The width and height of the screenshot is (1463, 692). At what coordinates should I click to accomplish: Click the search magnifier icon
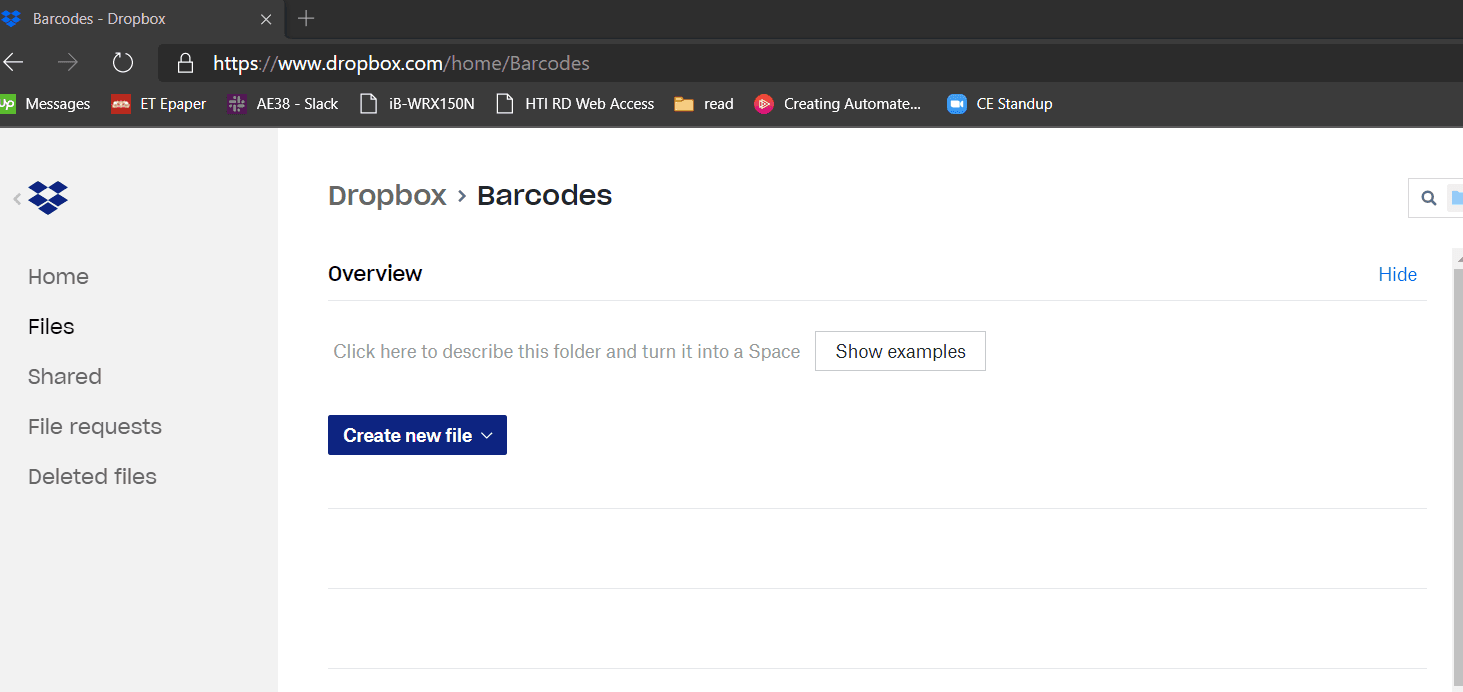pos(1429,198)
